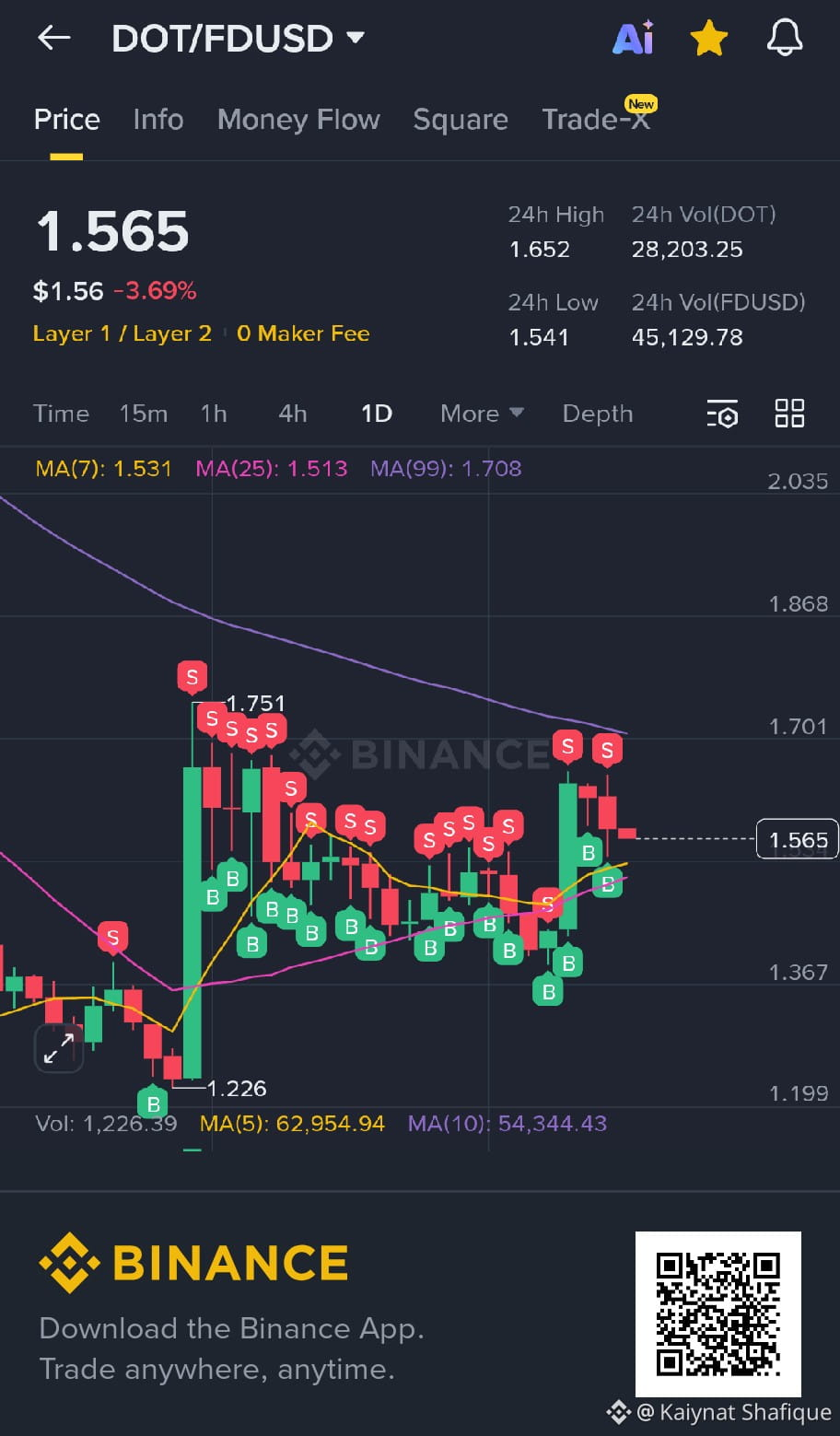Tap the 1.199 price axis label
The width and height of the screenshot is (840, 1436).
pos(798,1093)
